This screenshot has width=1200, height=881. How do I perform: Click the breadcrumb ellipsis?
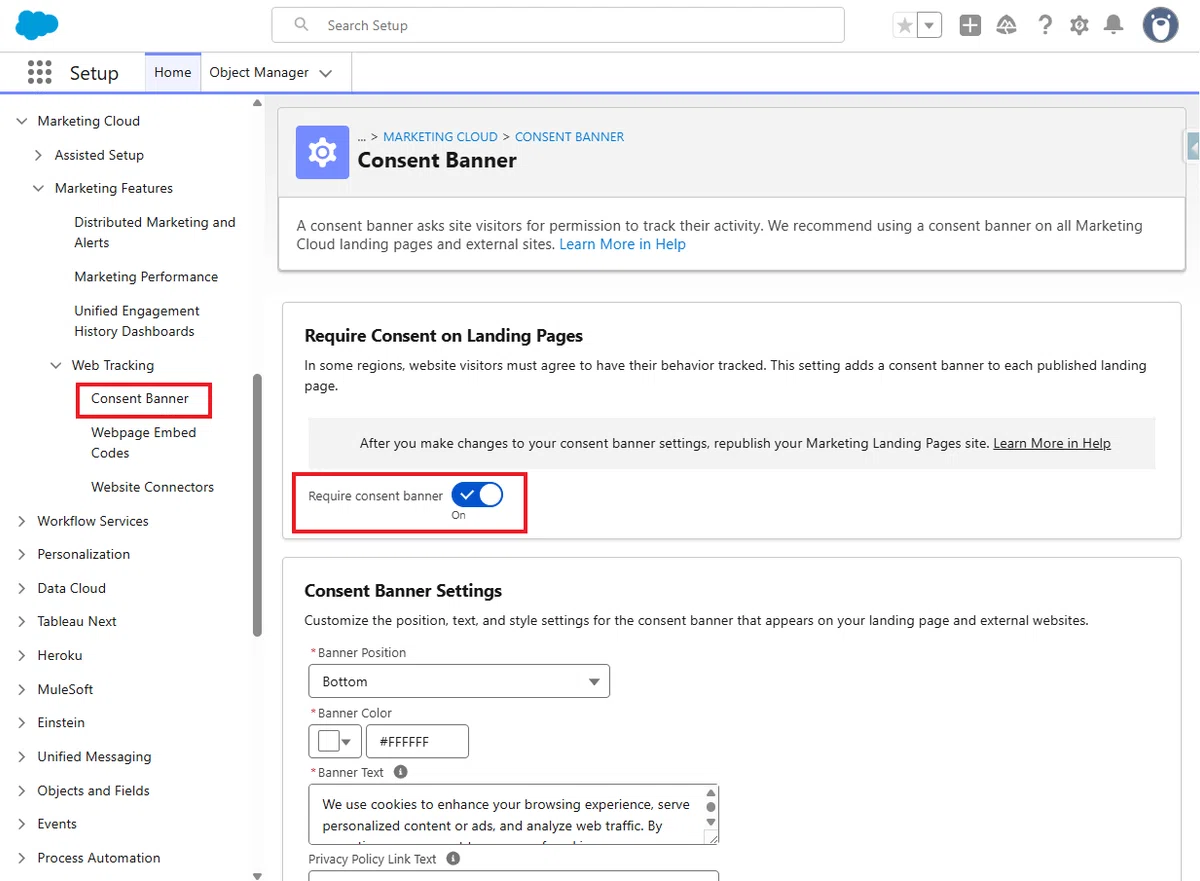tap(362, 137)
